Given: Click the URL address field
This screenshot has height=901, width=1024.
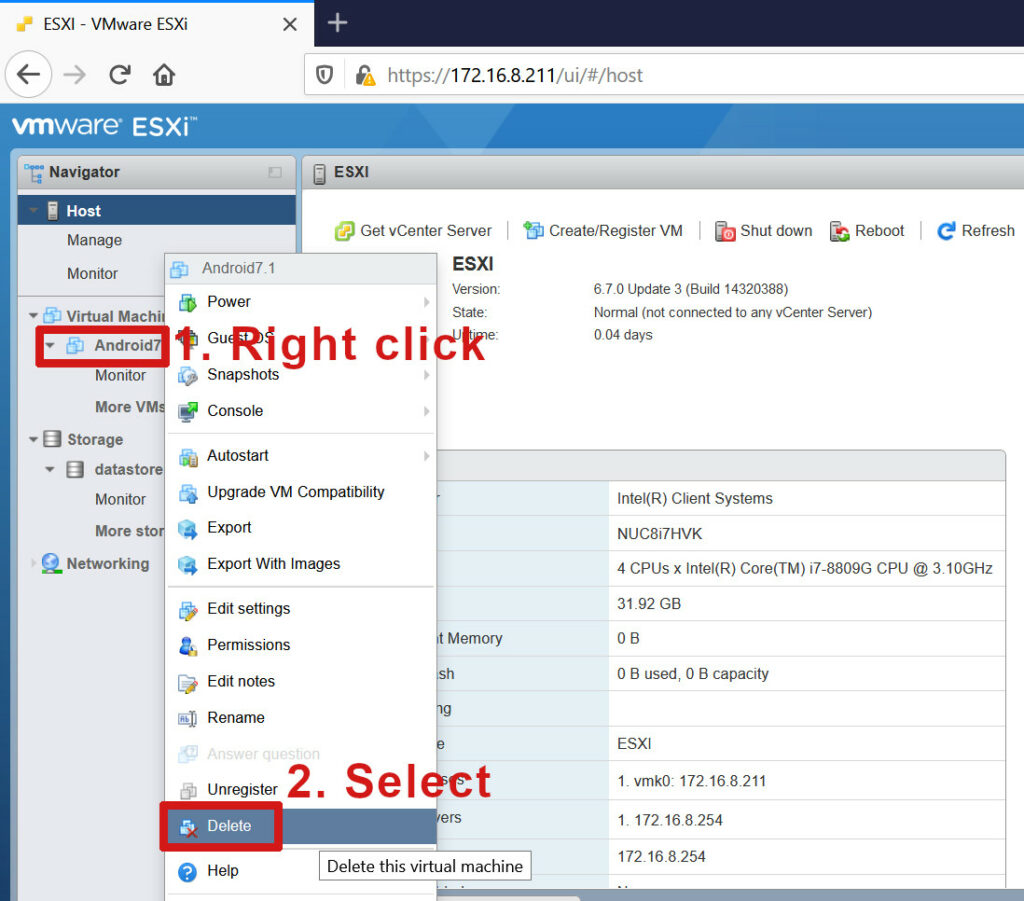Looking at the screenshot, I should (x=664, y=75).
